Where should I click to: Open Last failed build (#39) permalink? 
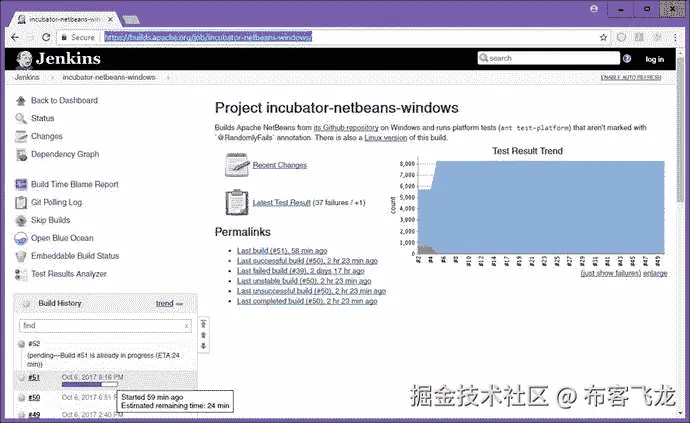pos(301,271)
